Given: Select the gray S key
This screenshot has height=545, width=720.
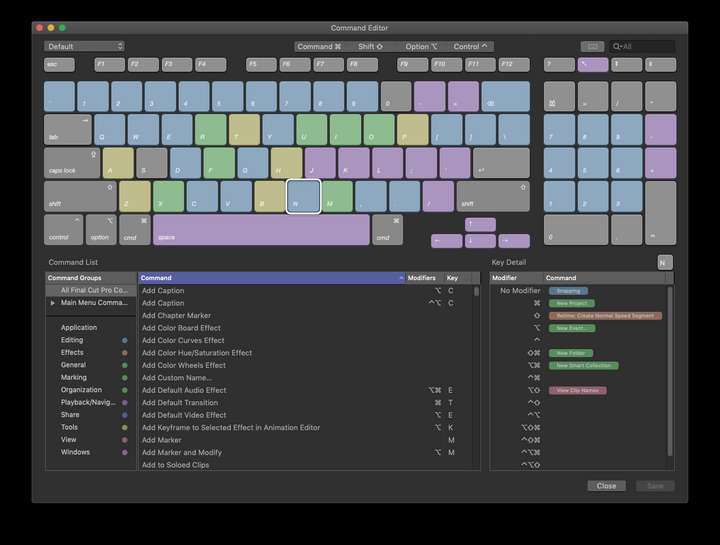Looking at the screenshot, I should tap(152, 163).
